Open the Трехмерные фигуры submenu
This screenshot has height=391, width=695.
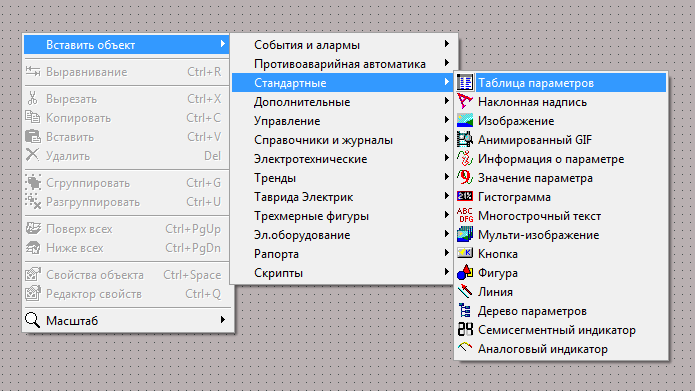coord(342,216)
